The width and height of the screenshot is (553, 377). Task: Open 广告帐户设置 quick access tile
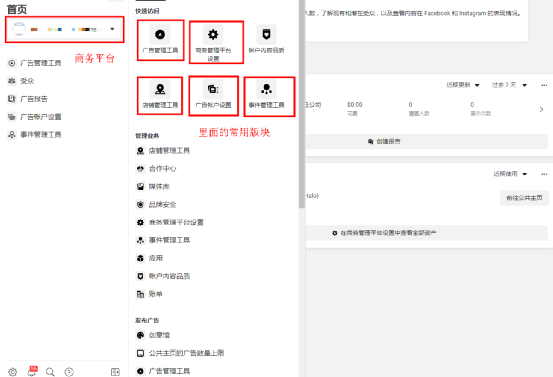[213, 96]
